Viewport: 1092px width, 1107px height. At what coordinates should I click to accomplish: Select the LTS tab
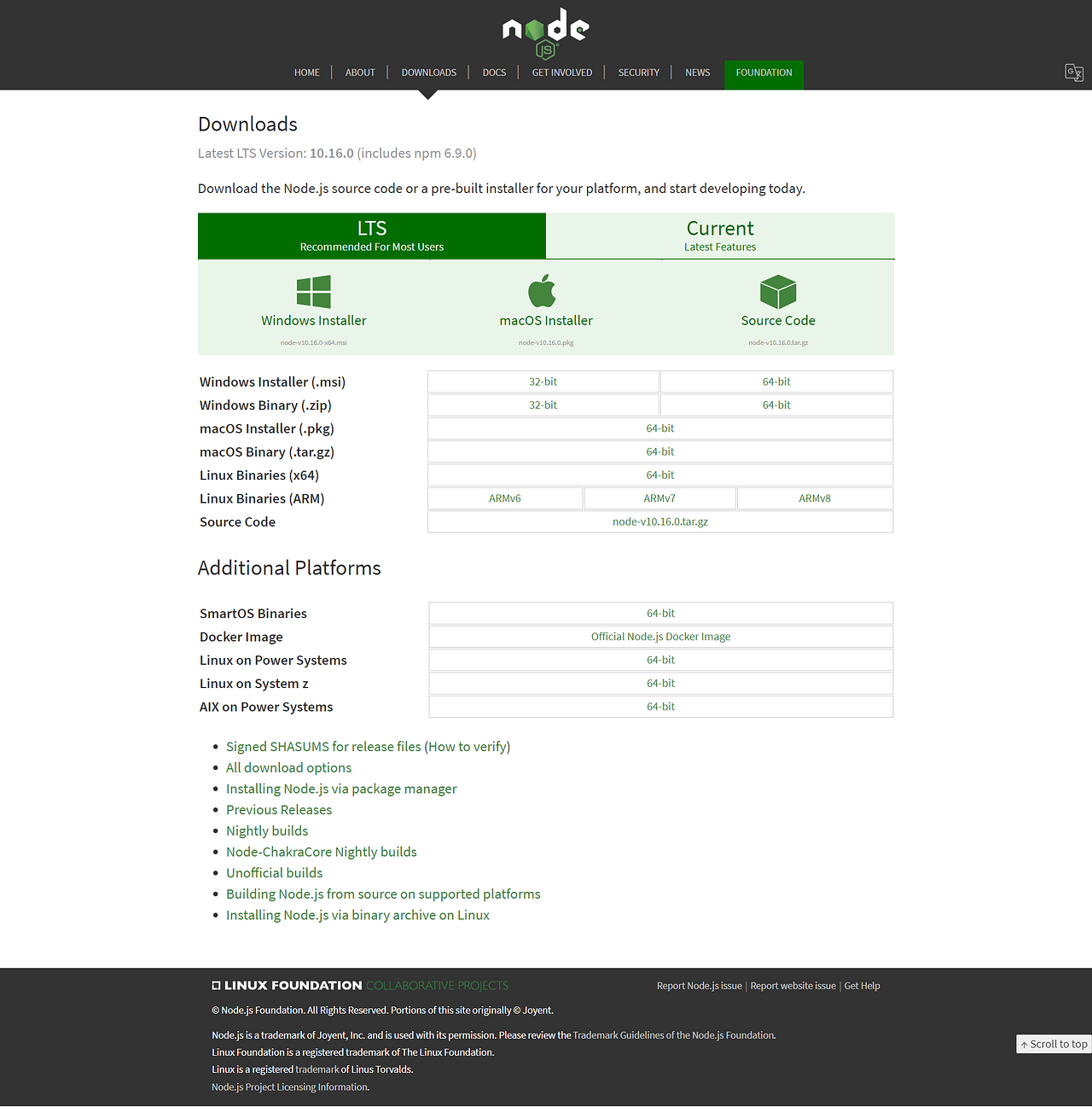(x=371, y=236)
